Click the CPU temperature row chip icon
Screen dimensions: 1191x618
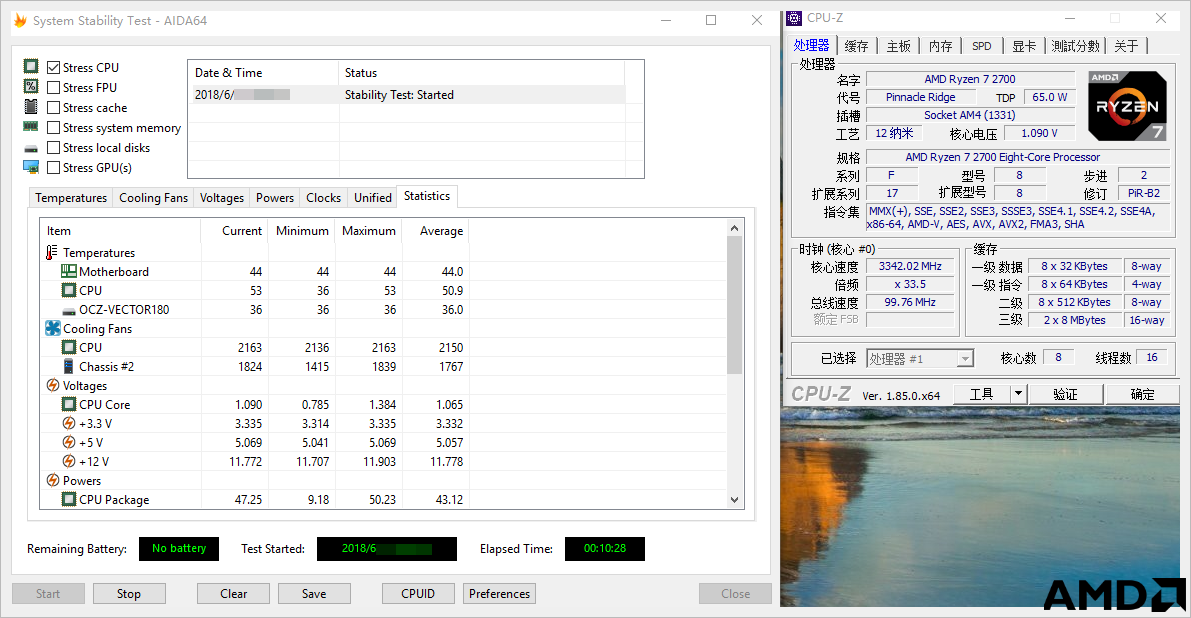tap(68, 290)
